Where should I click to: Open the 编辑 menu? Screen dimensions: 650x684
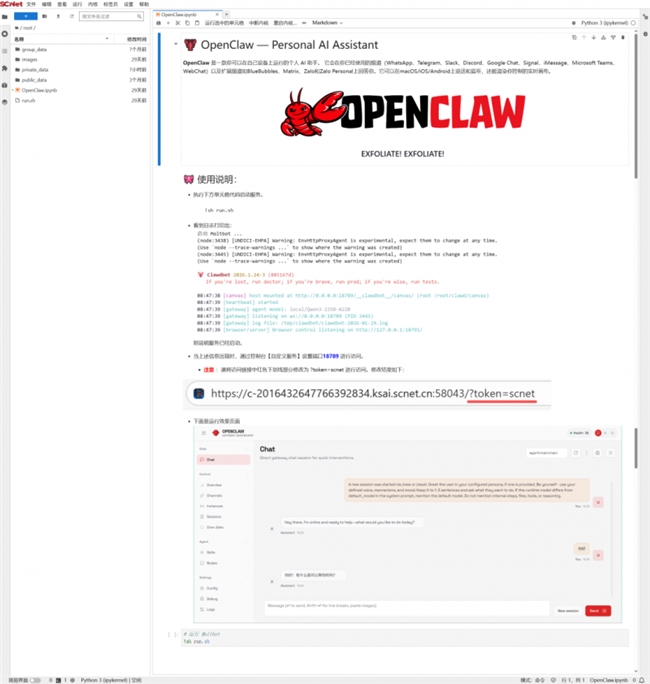click(x=47, y=4)
